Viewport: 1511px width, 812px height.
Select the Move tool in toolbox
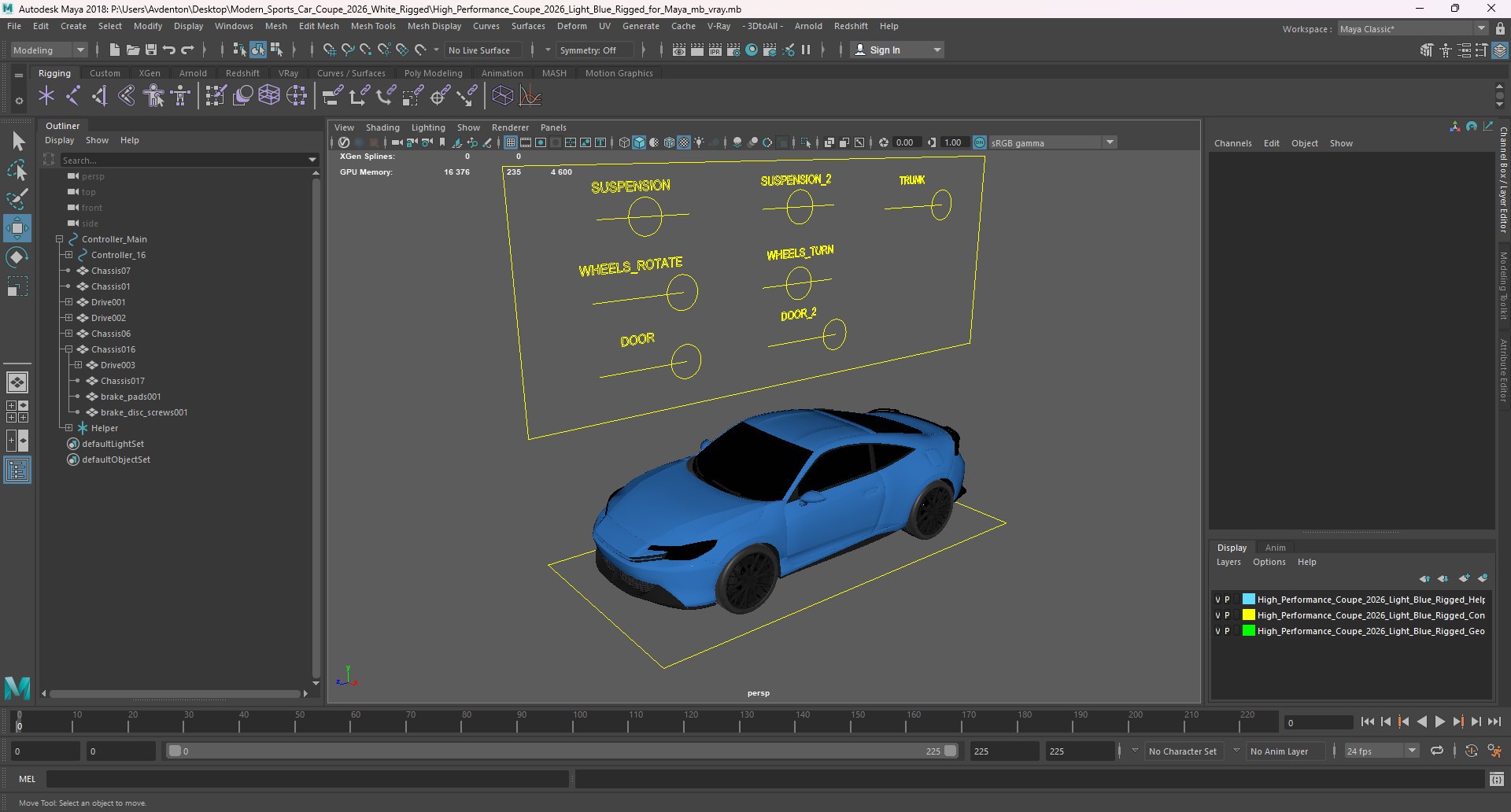[x=17, y=228]
